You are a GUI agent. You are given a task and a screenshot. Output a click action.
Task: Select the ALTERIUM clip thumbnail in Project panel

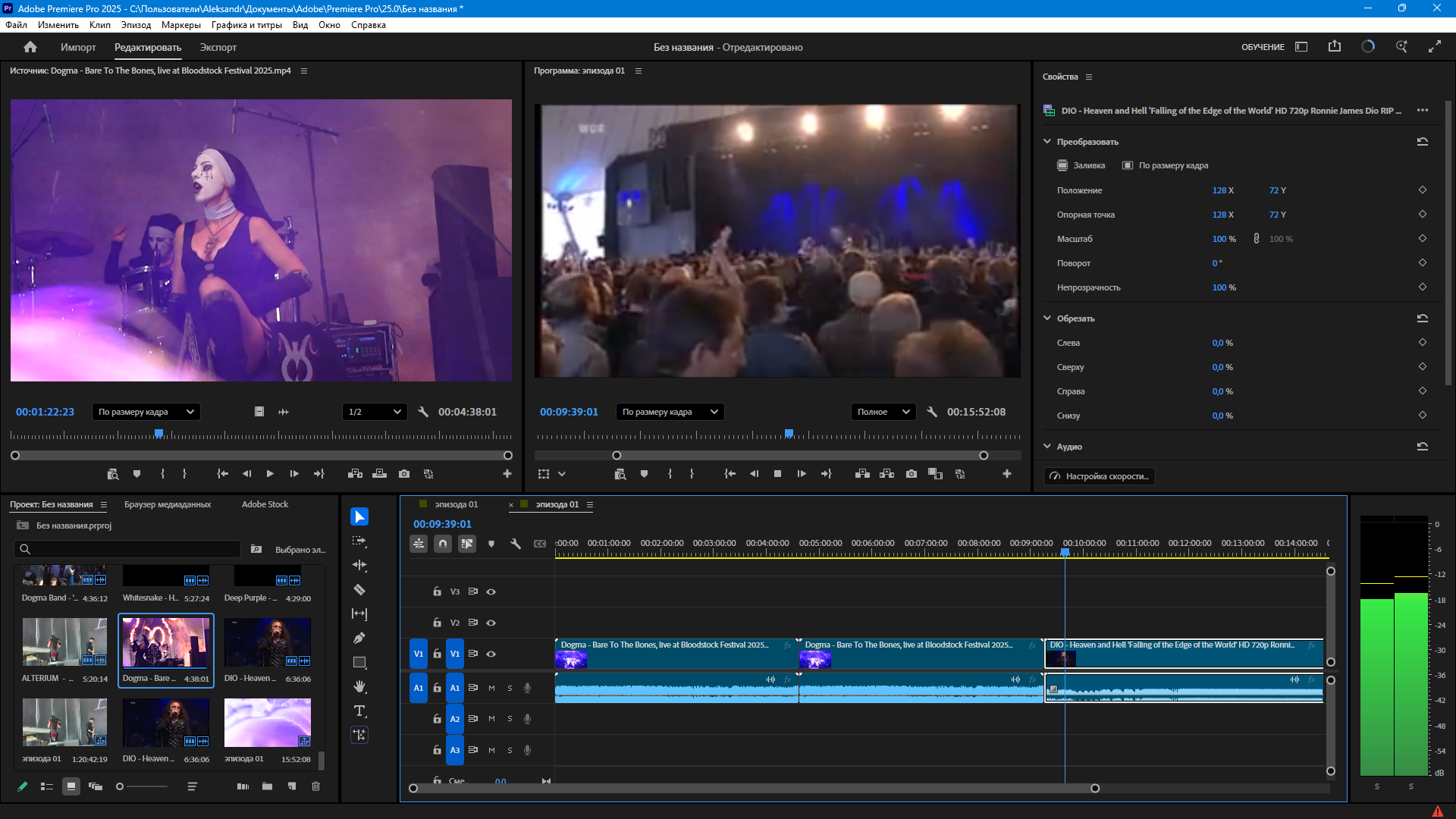pos(64,642)
